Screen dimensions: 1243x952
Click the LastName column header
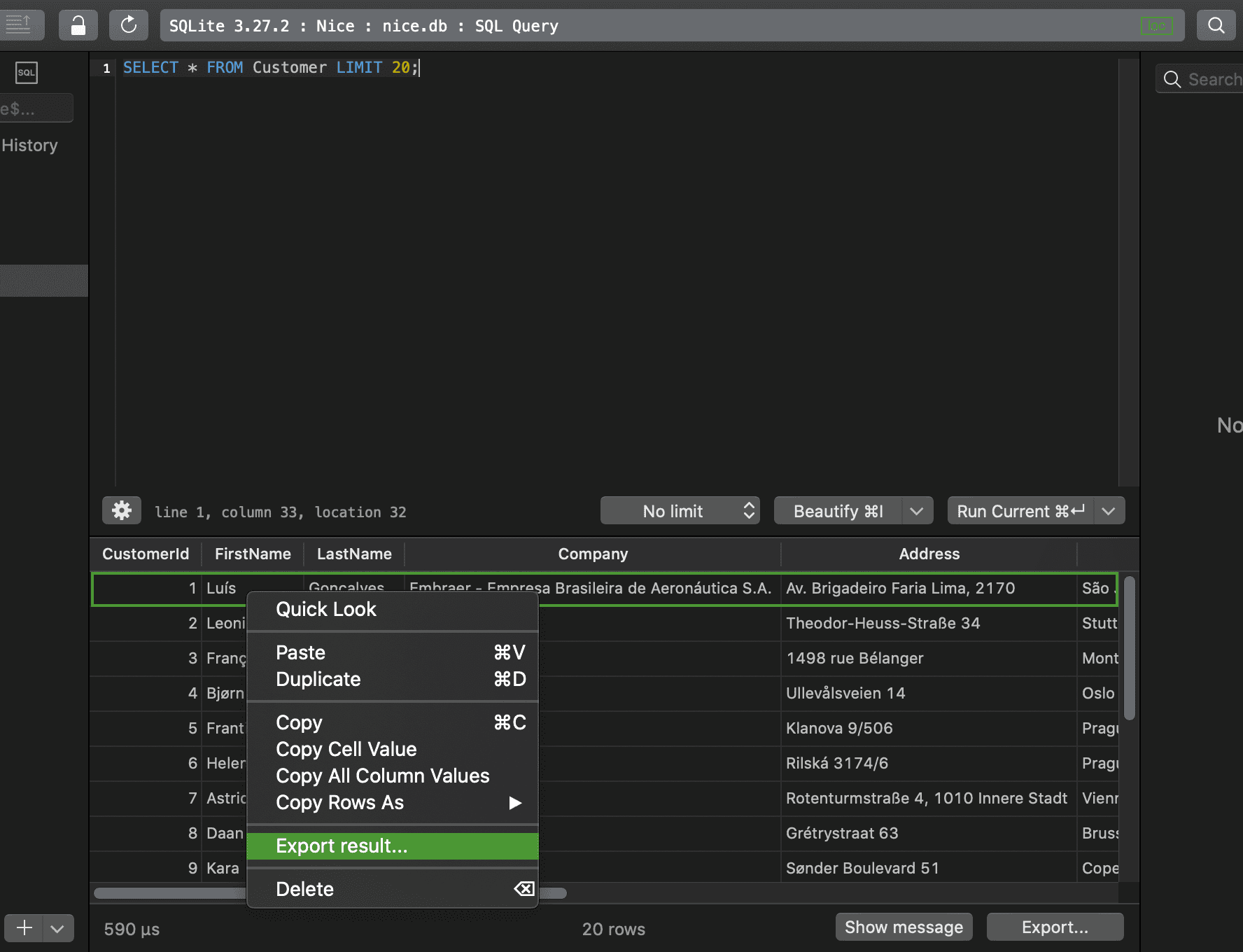click(x=354, y=554)
